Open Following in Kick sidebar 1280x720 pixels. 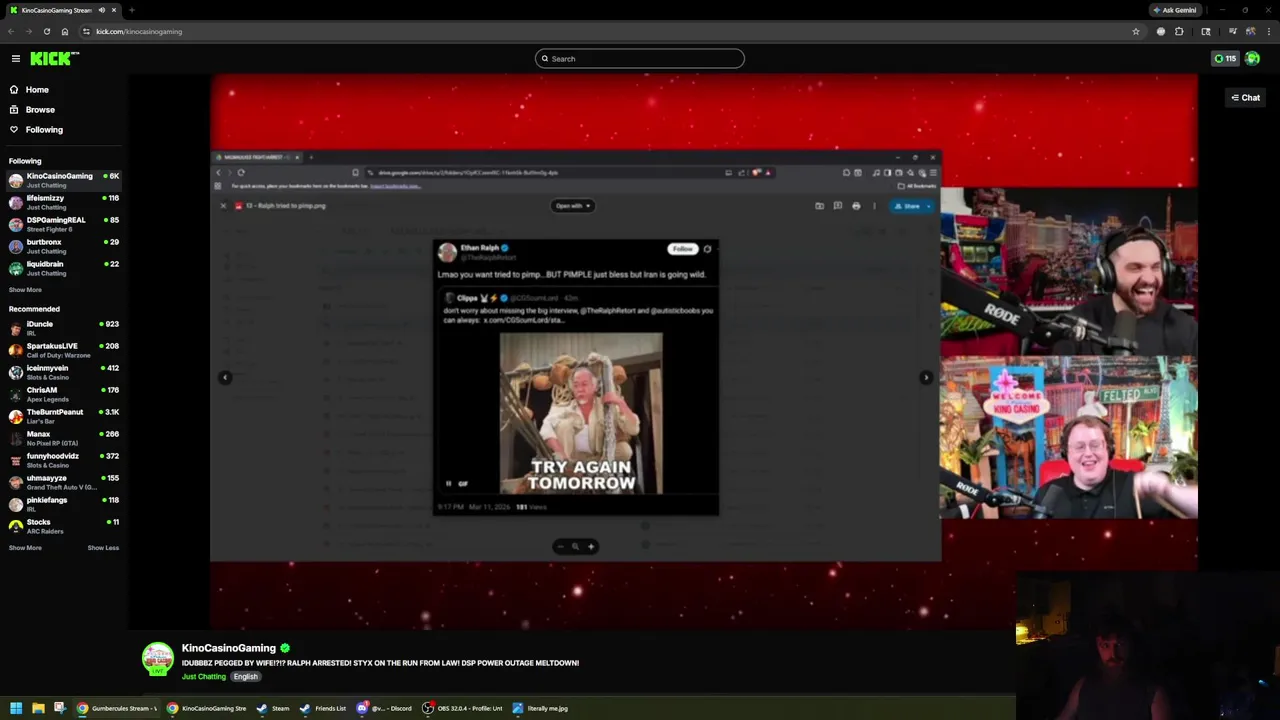pos(44,130)
